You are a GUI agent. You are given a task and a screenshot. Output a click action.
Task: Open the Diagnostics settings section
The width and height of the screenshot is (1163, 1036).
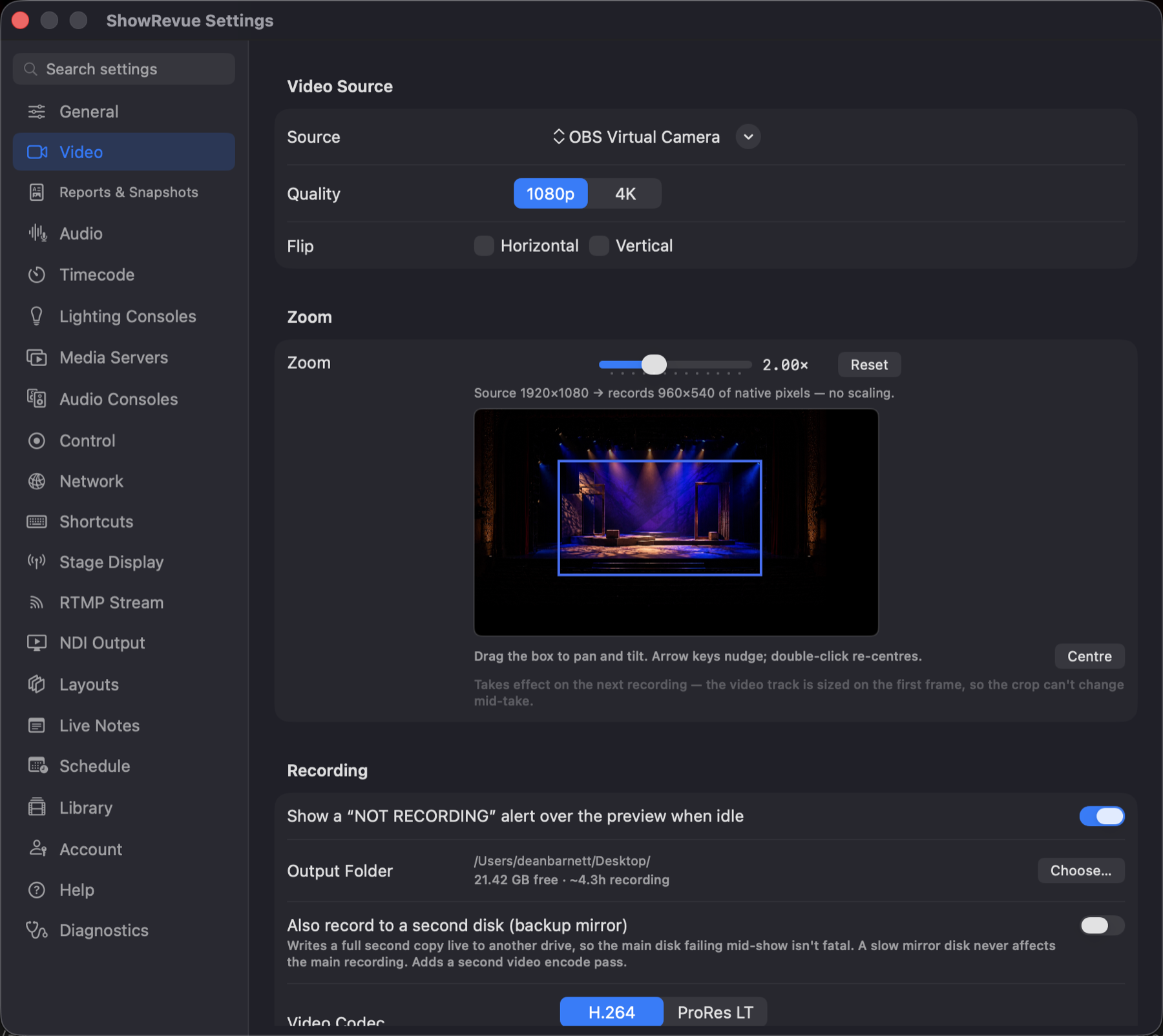click(x=123, y=930)
